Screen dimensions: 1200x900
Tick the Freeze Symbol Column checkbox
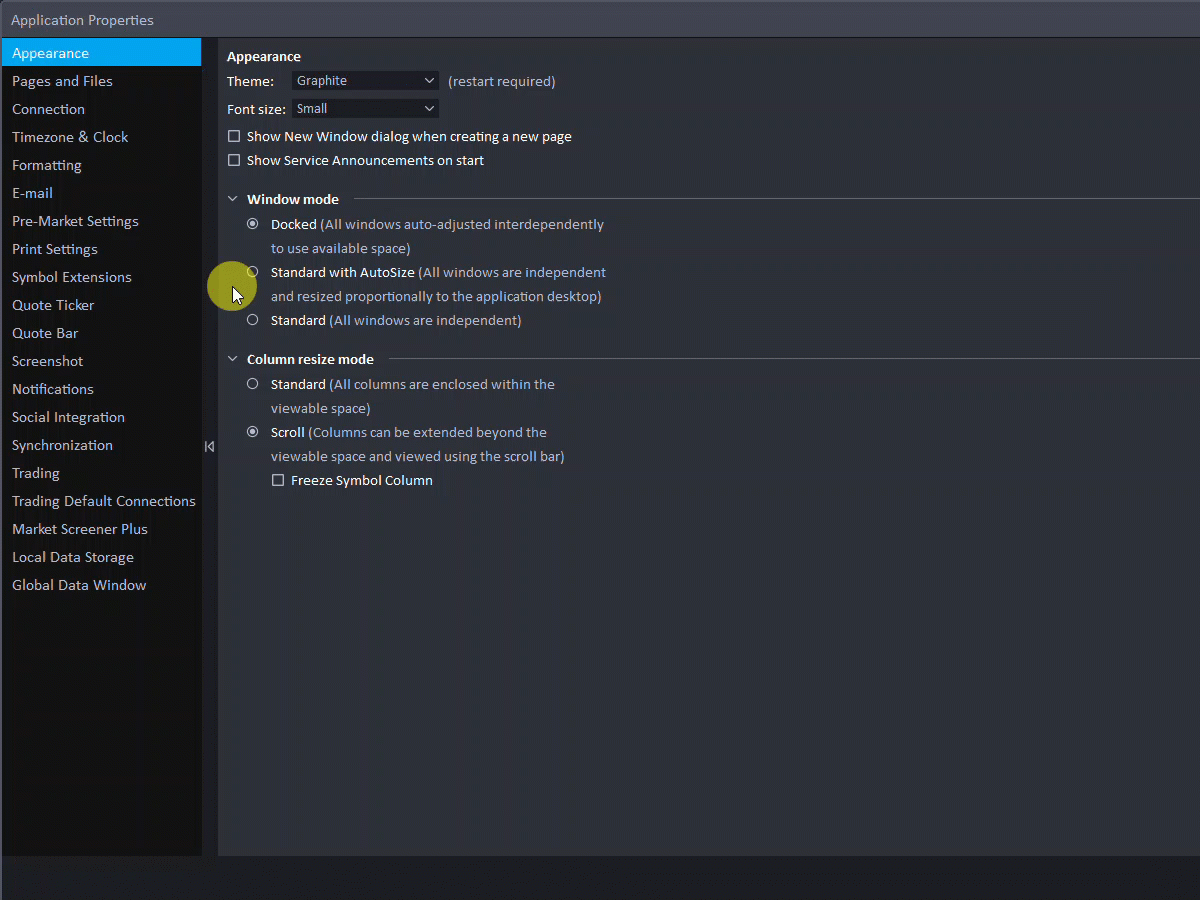tap(278, 480)
